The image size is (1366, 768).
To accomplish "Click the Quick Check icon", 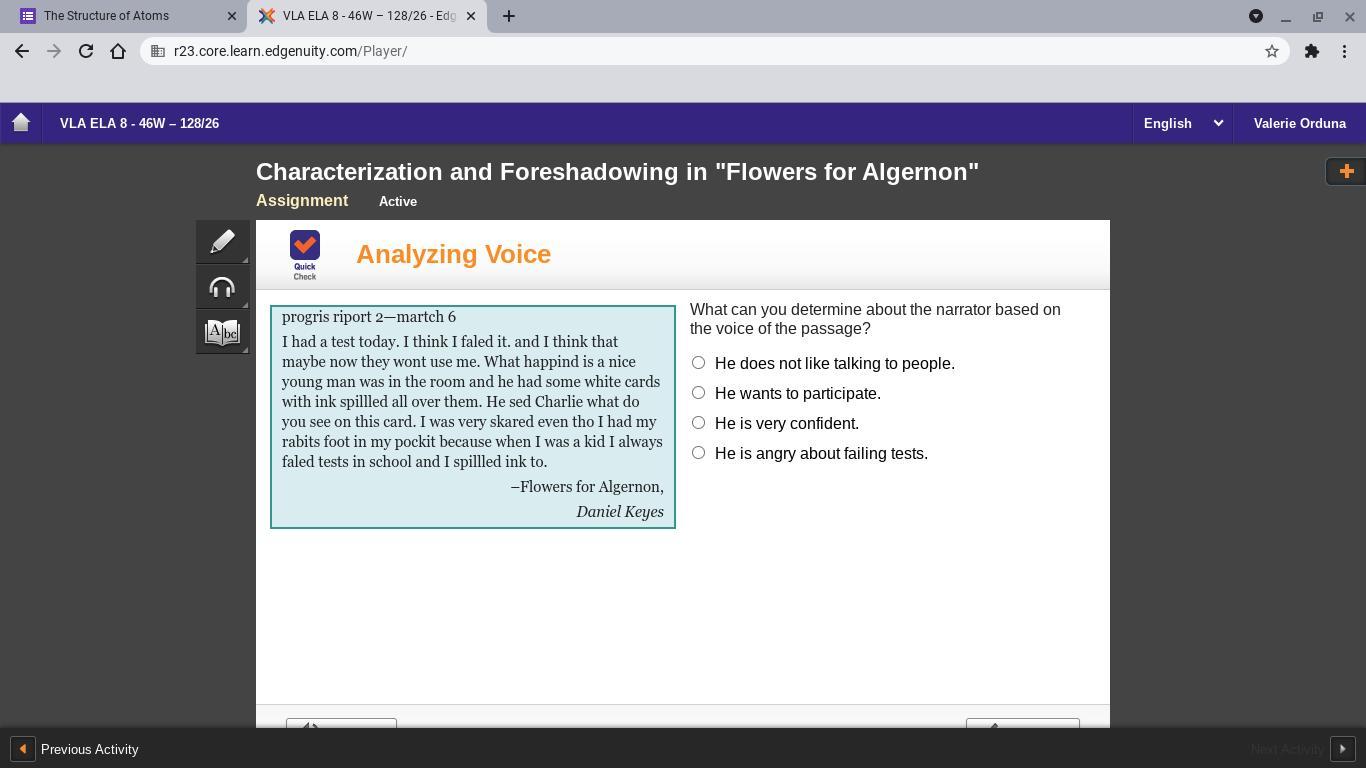I will pos(305,255).
